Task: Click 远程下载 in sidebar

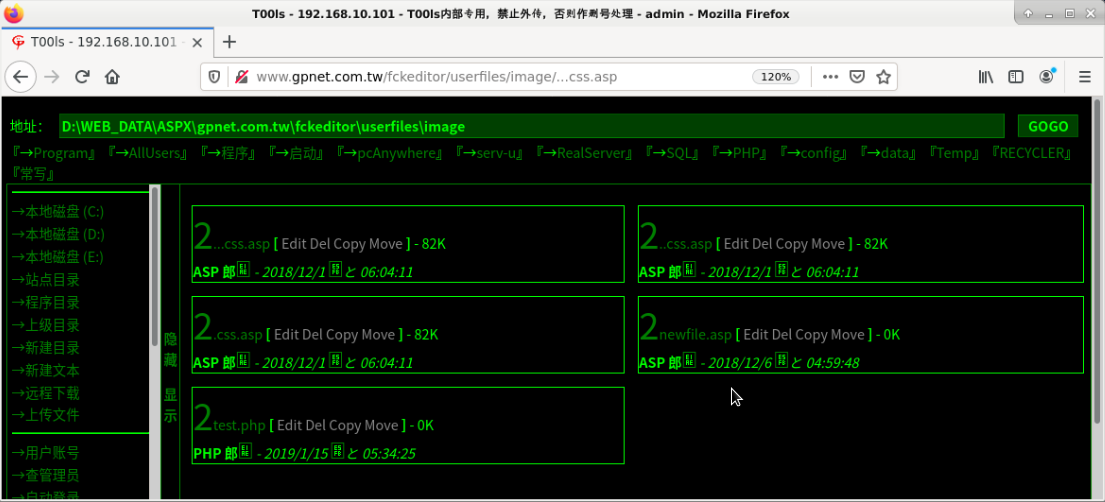Action: click(x=45, y=393)
